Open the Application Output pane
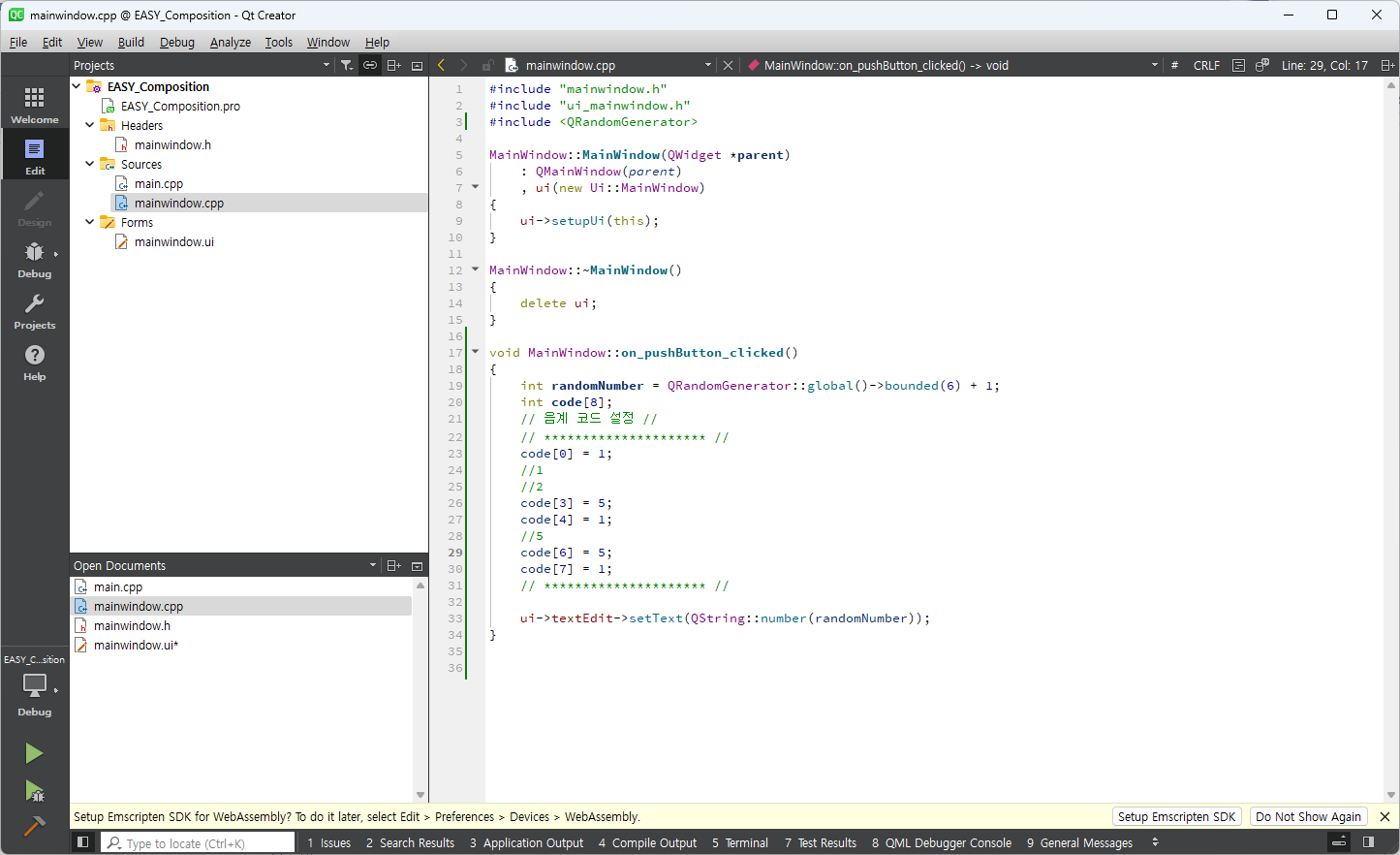This screenshot has width=1400, height=855. [x=526, y=842]
